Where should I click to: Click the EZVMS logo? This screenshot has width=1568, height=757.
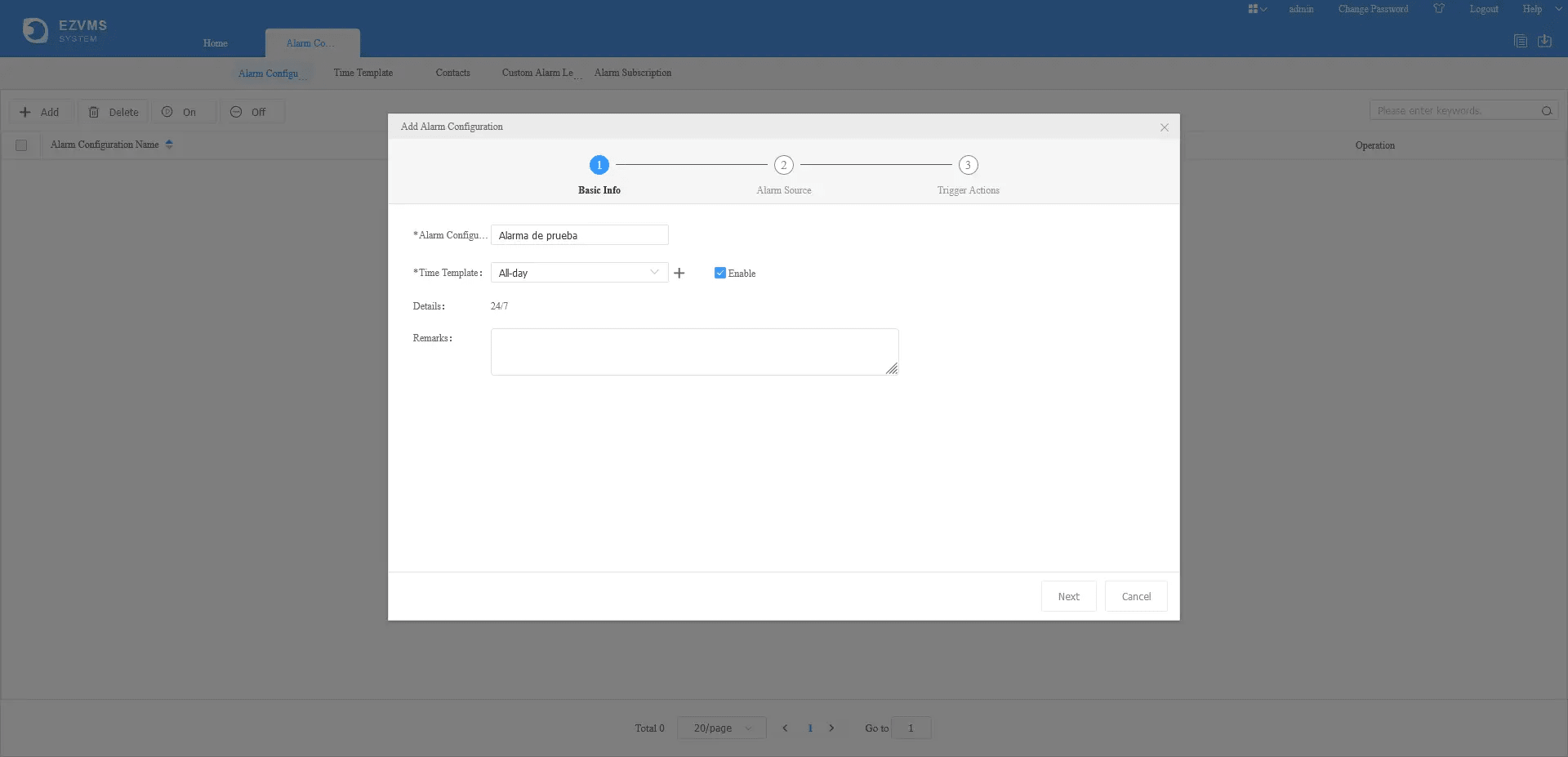tap(65, 30)
